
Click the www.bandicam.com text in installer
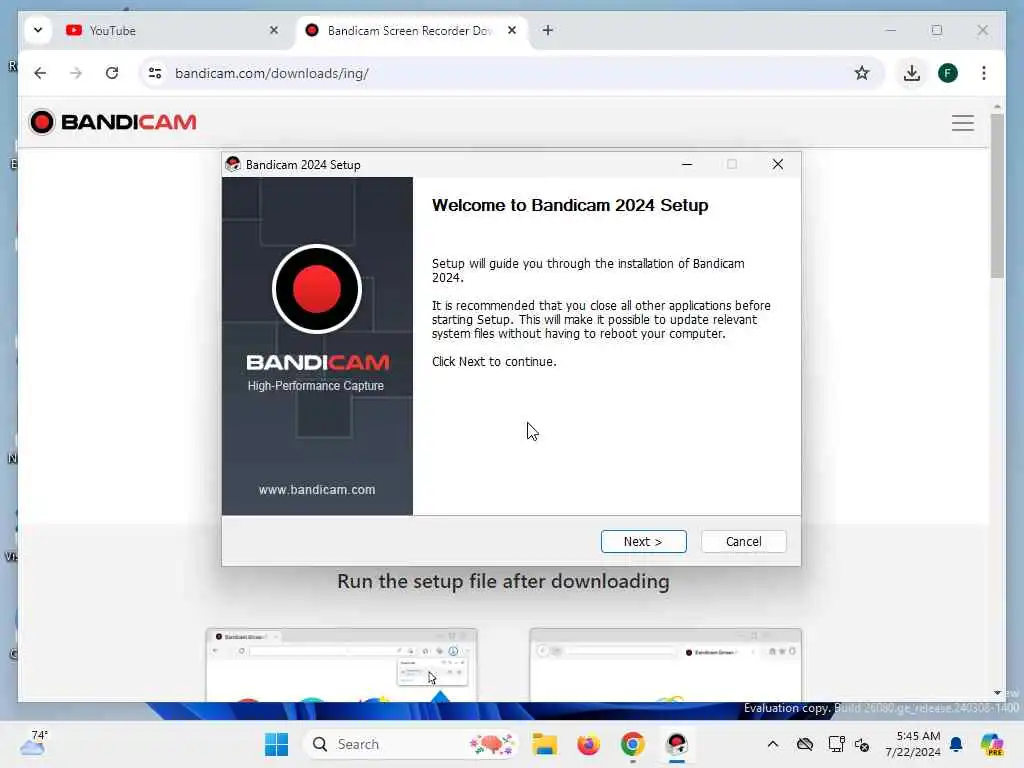317,490
